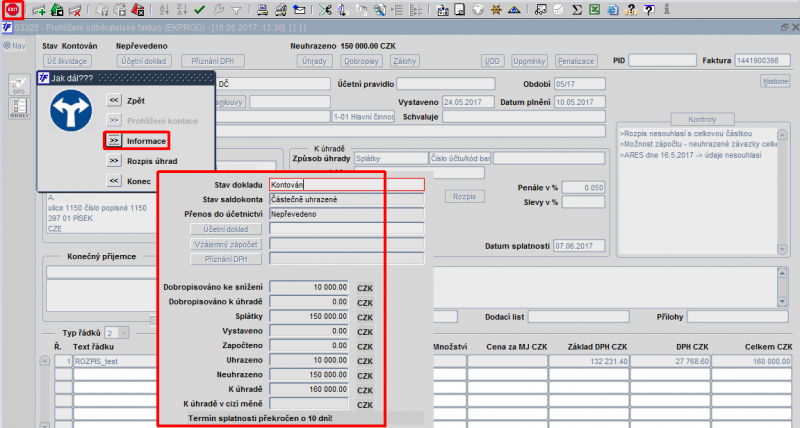
Task: Click the Zálohy button
Action: pos(405,61)
